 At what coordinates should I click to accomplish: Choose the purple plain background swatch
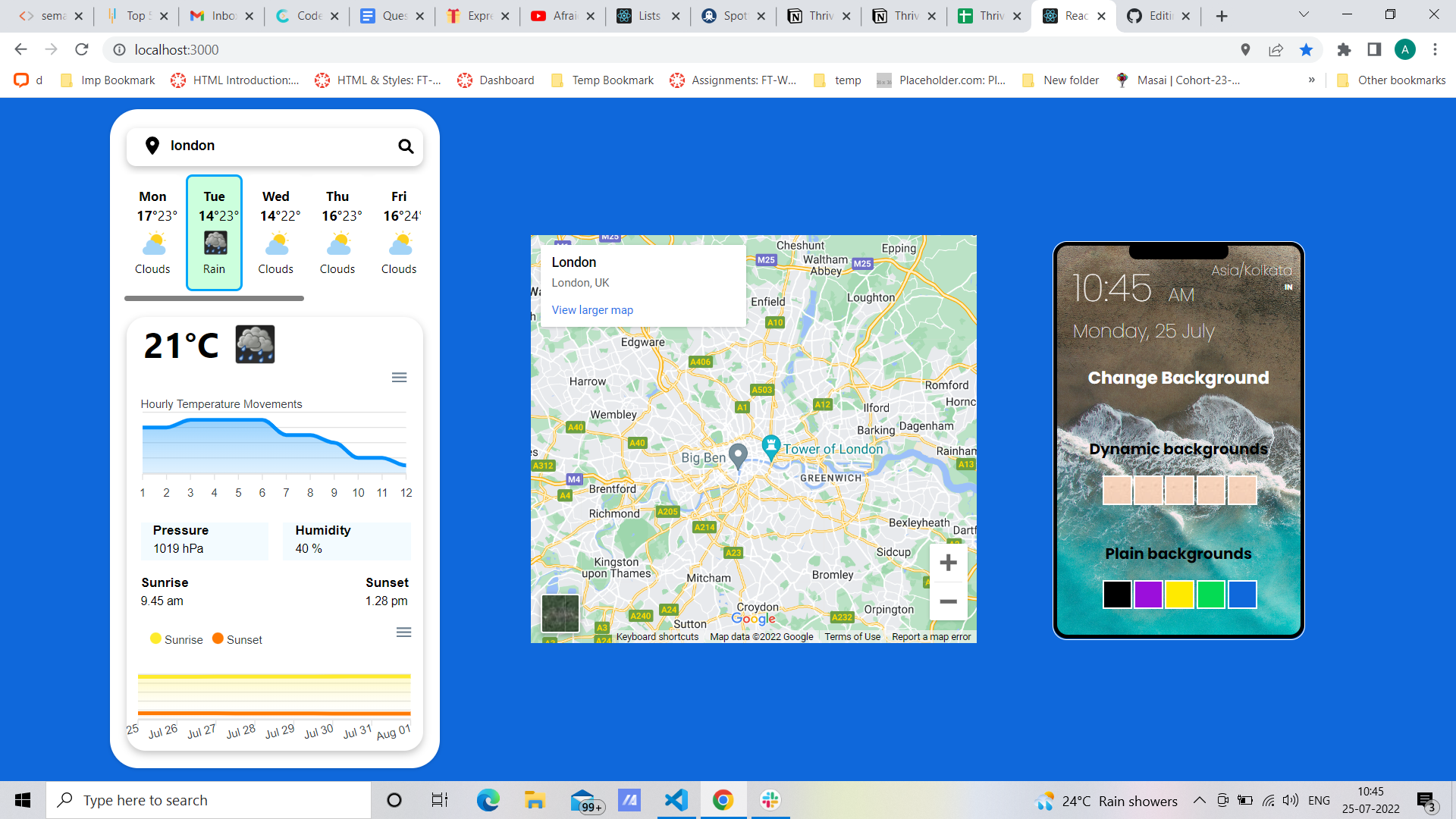point(1148,595)
